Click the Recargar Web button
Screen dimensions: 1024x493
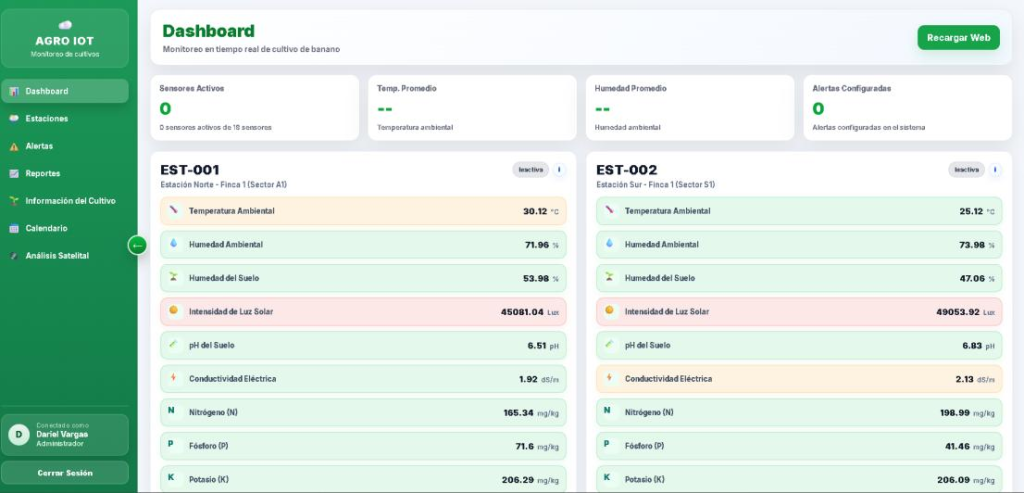point(958,38)
